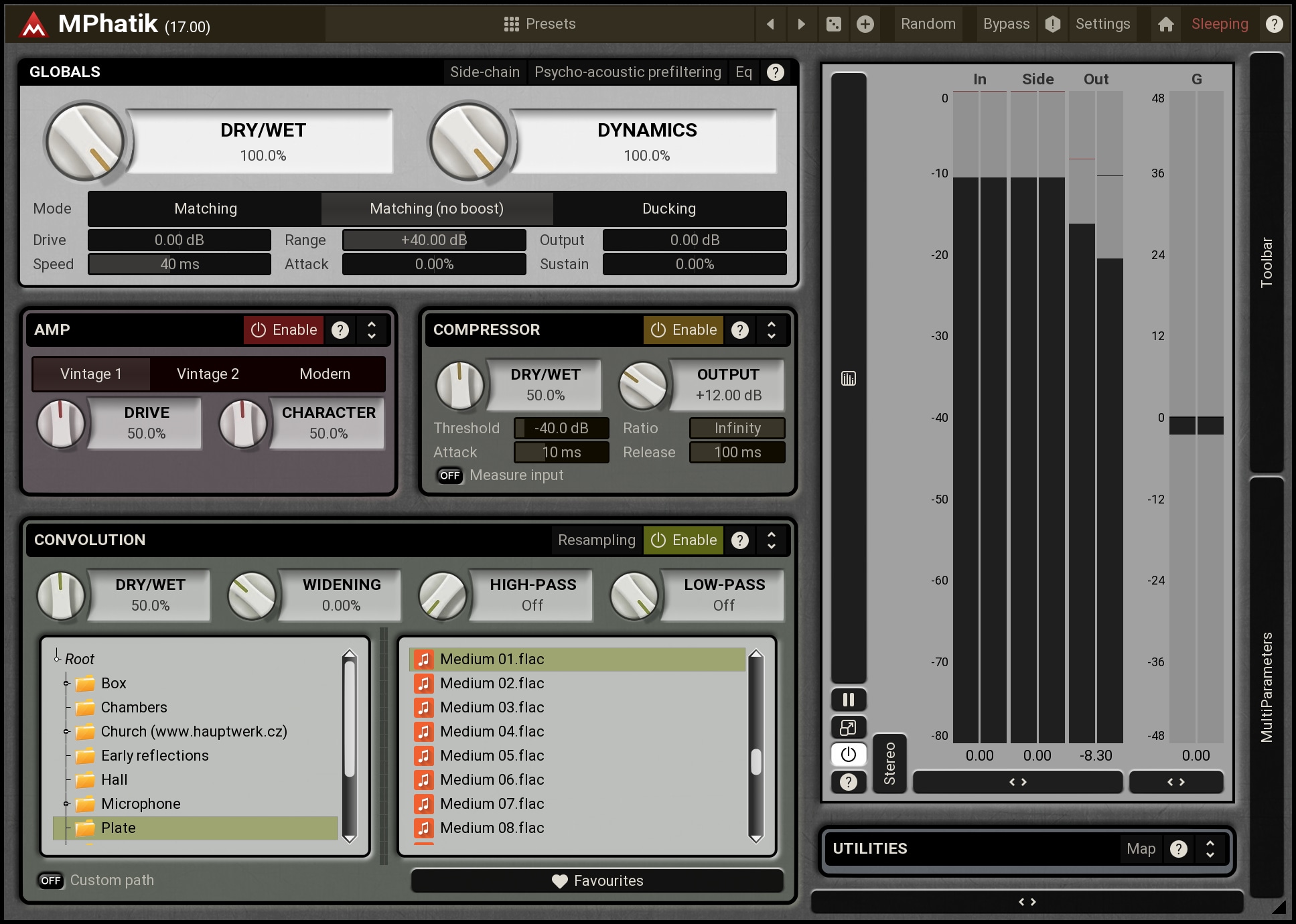
Task: Click the next preset arrow icon
Action: 801,24
